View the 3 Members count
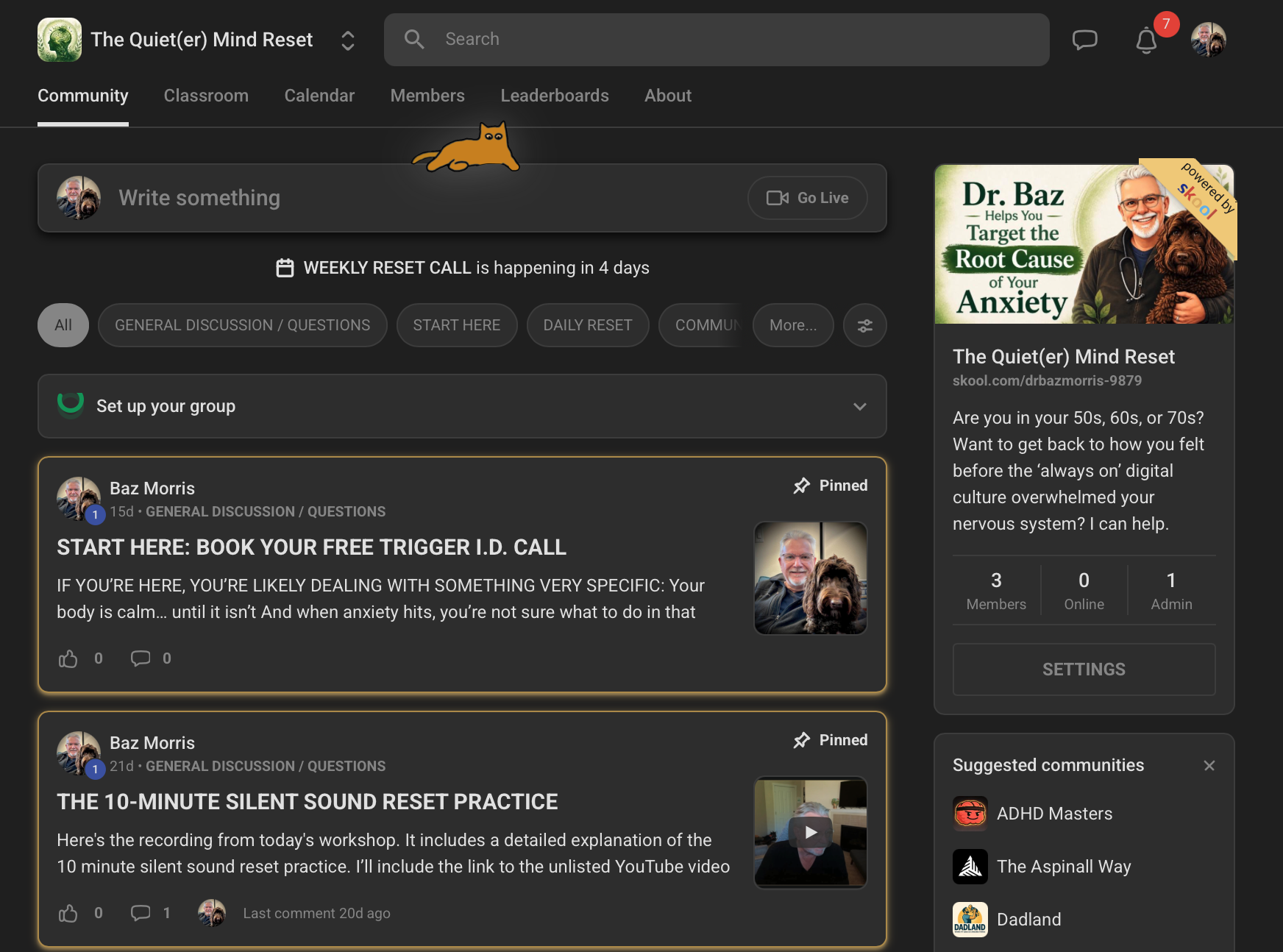Screen dimensions: 1283x952 click(x=996, y=590)
